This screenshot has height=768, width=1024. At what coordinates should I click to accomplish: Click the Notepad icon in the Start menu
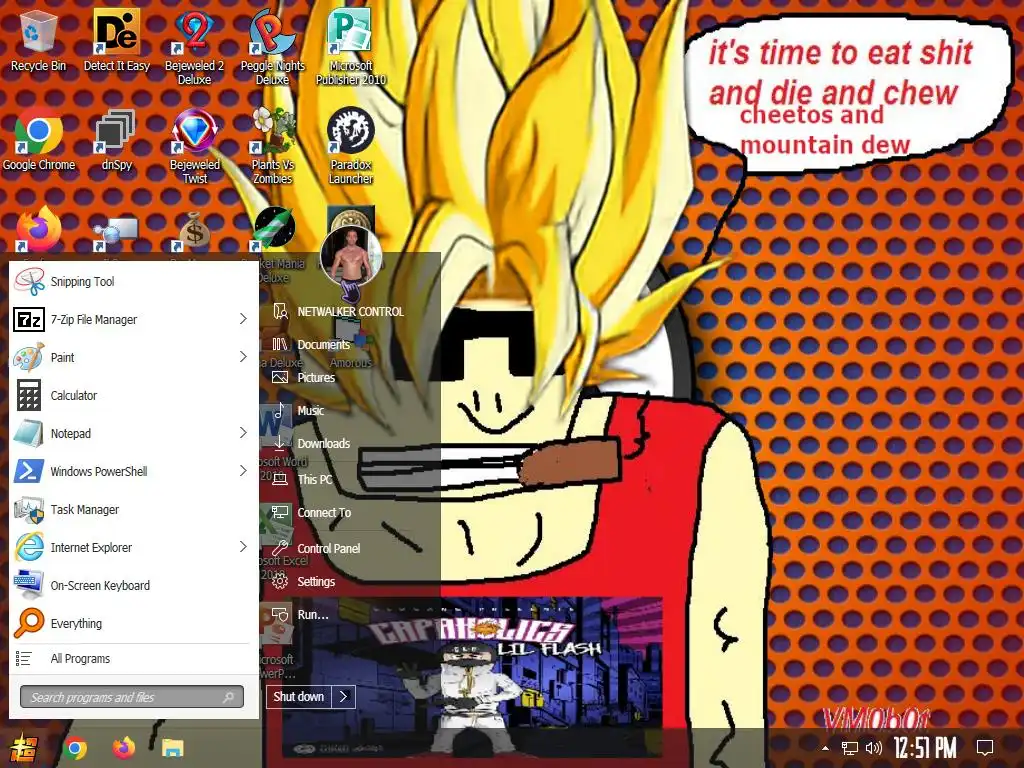pos(29,433)
